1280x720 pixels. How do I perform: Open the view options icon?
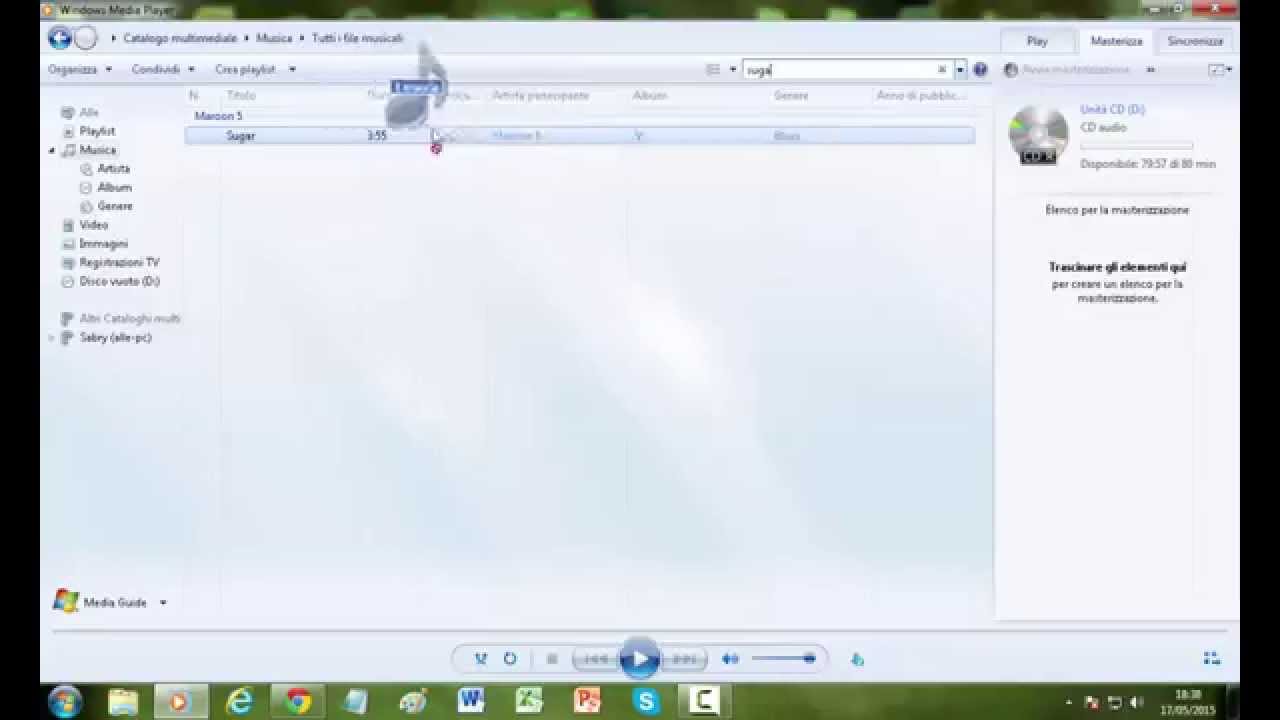point(713,70)
